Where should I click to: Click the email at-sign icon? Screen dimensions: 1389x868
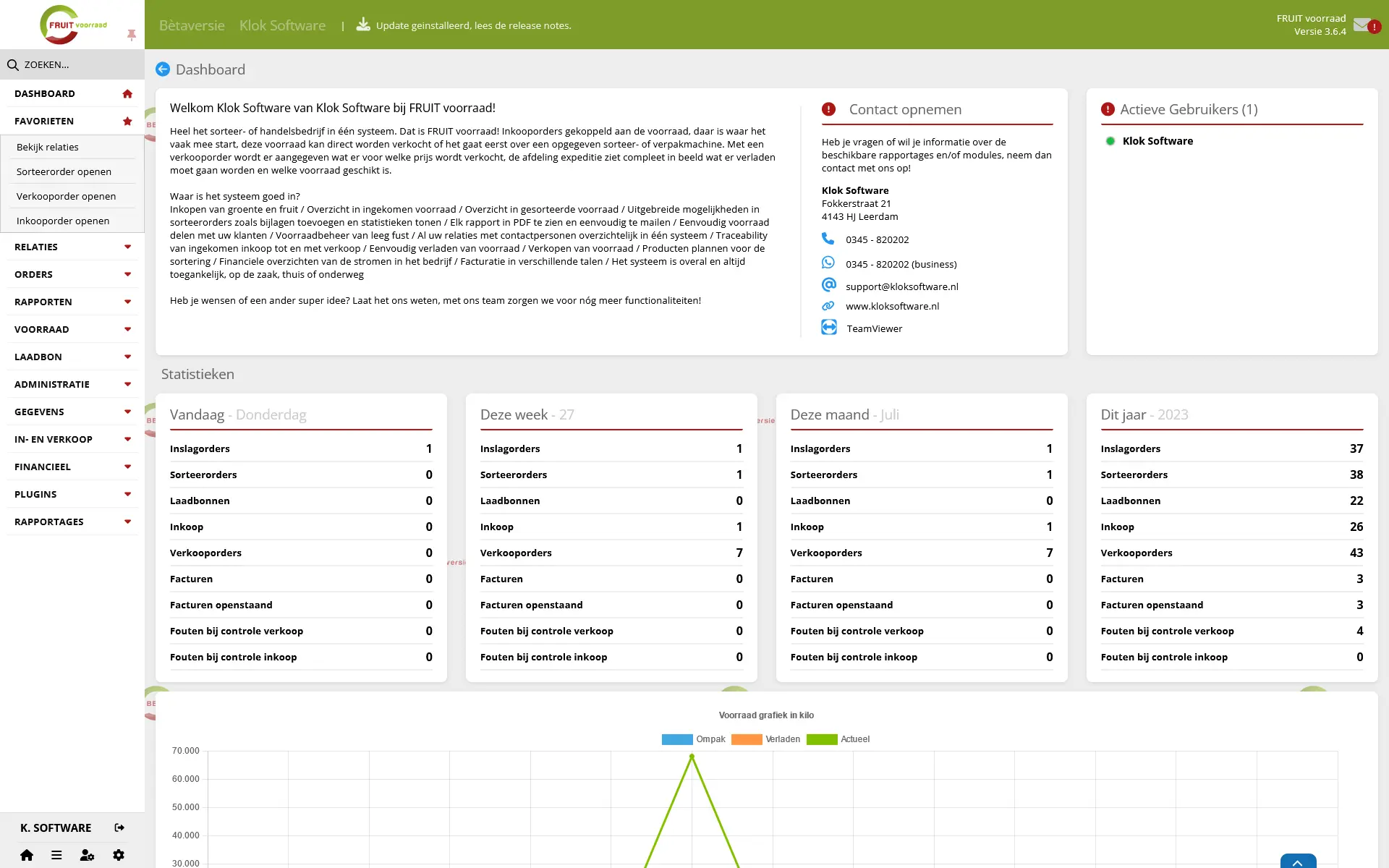(829, 285)
